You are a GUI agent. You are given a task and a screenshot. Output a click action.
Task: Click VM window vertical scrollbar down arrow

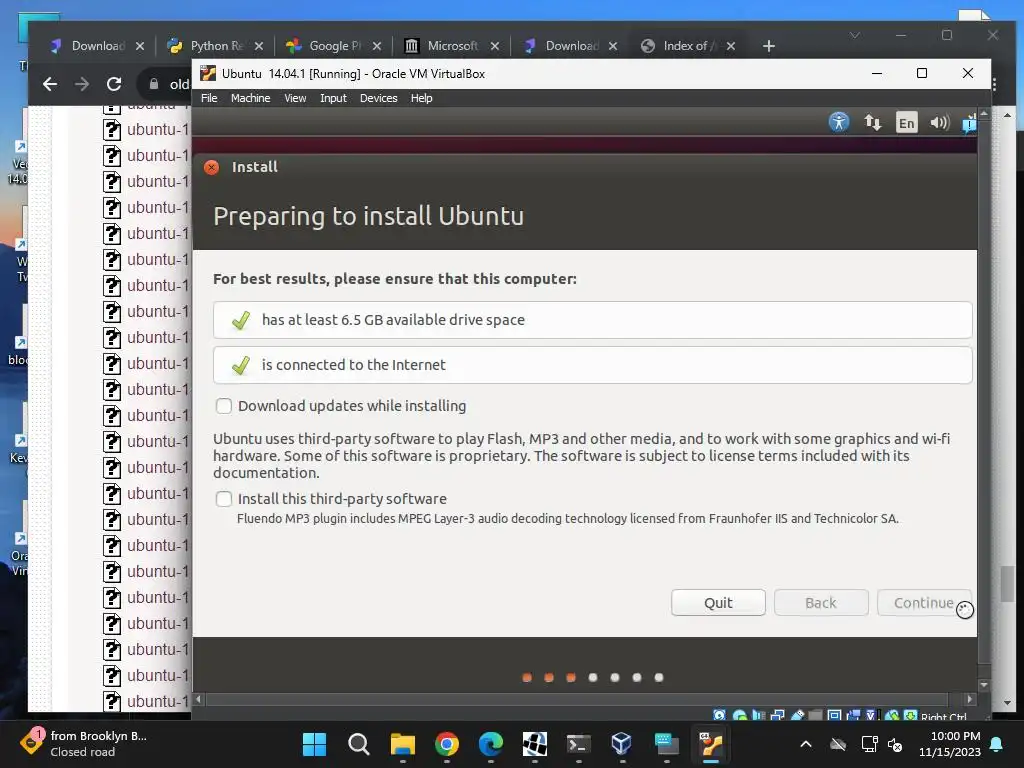coord(984,685)
